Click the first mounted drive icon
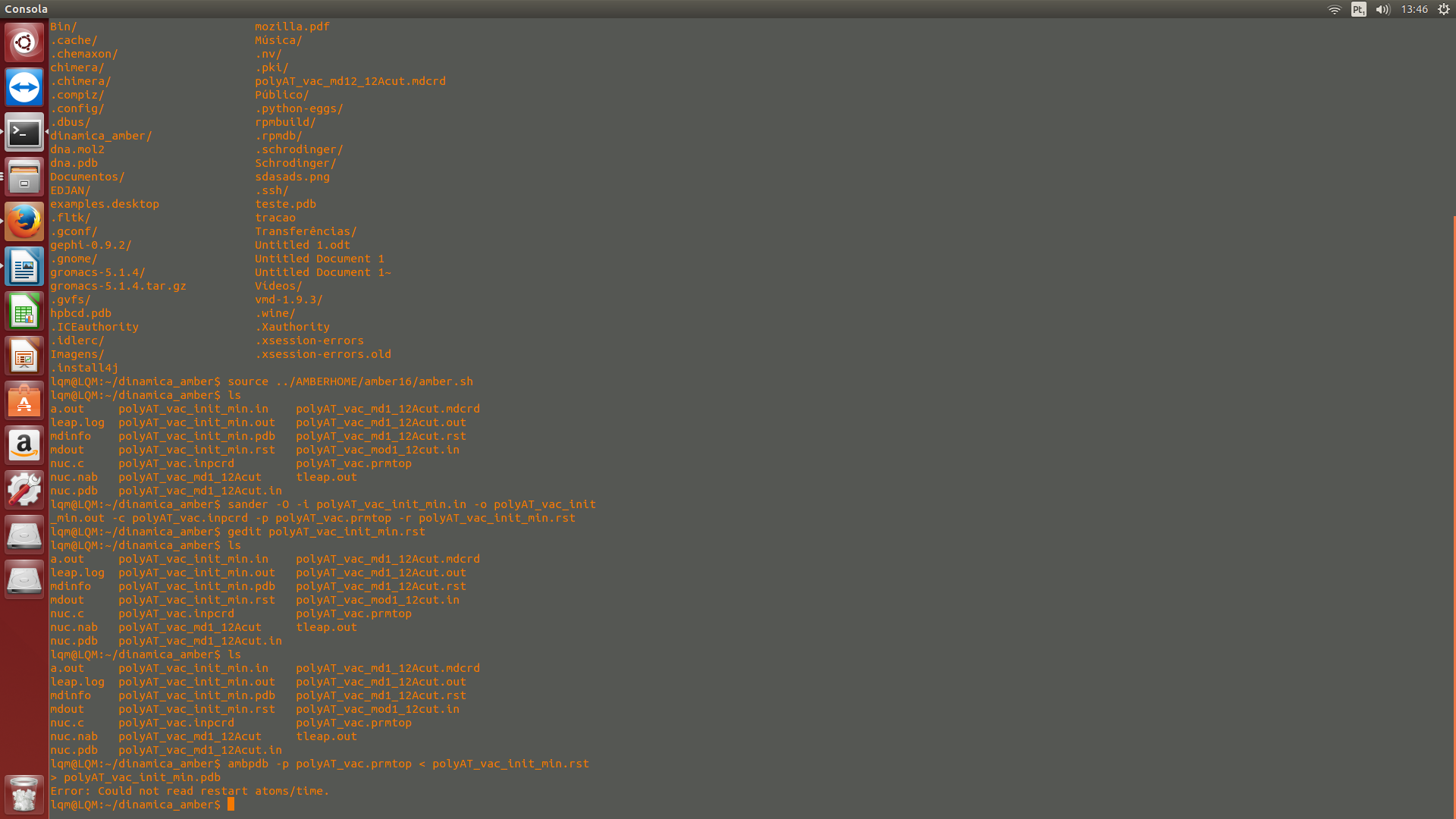Viewport: 1456px width, 819px height. pos(24,535)
